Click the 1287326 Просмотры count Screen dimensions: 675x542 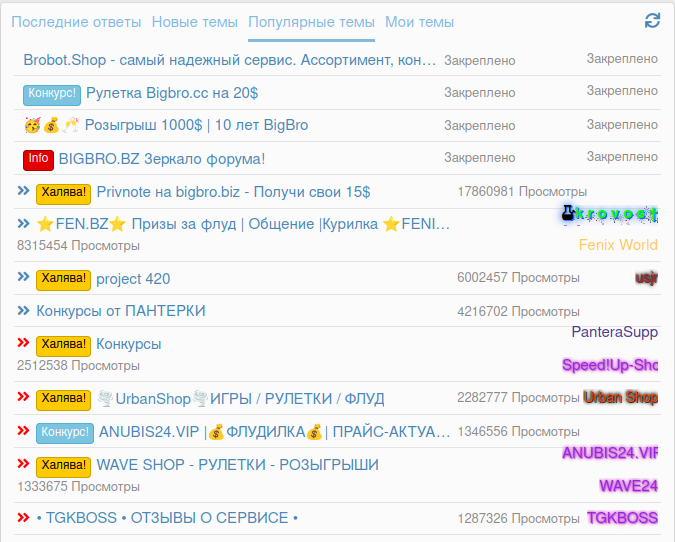pos(518,518)
